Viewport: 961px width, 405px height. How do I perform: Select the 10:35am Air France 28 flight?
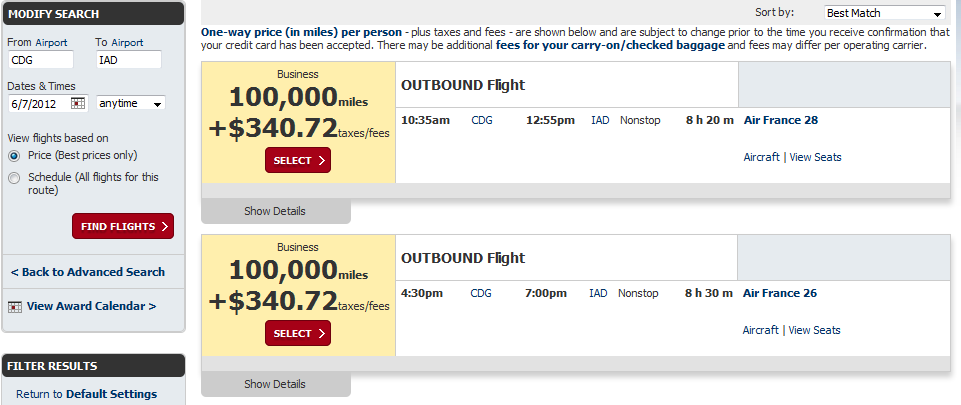point(297,160)
